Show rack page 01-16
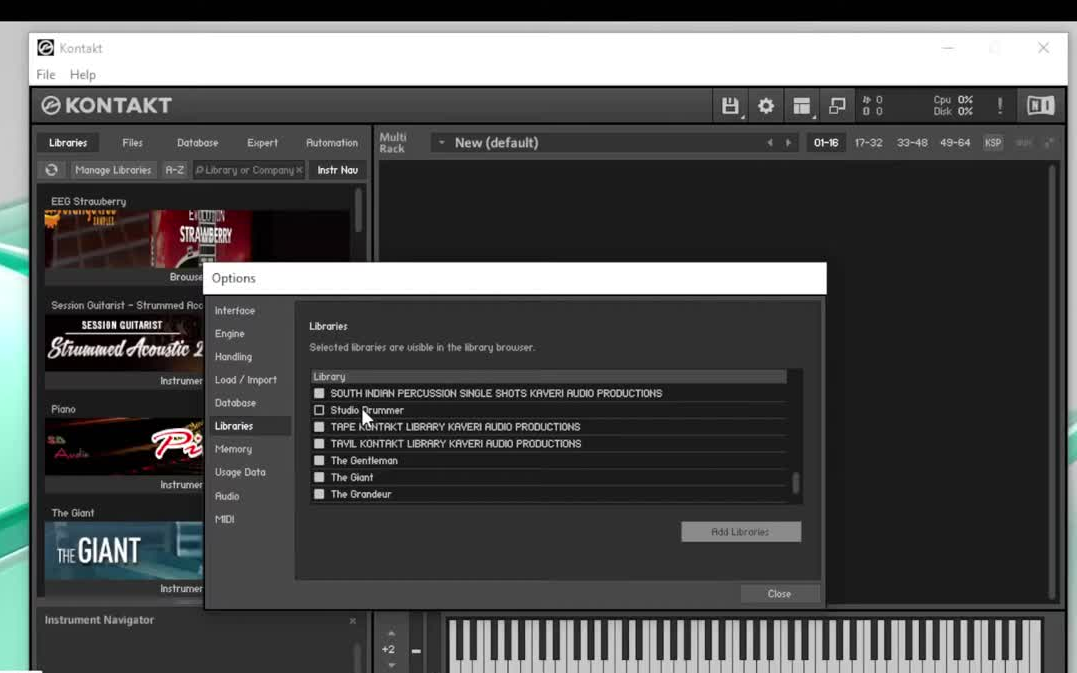The image size is (1077, 673). (826, 143)
